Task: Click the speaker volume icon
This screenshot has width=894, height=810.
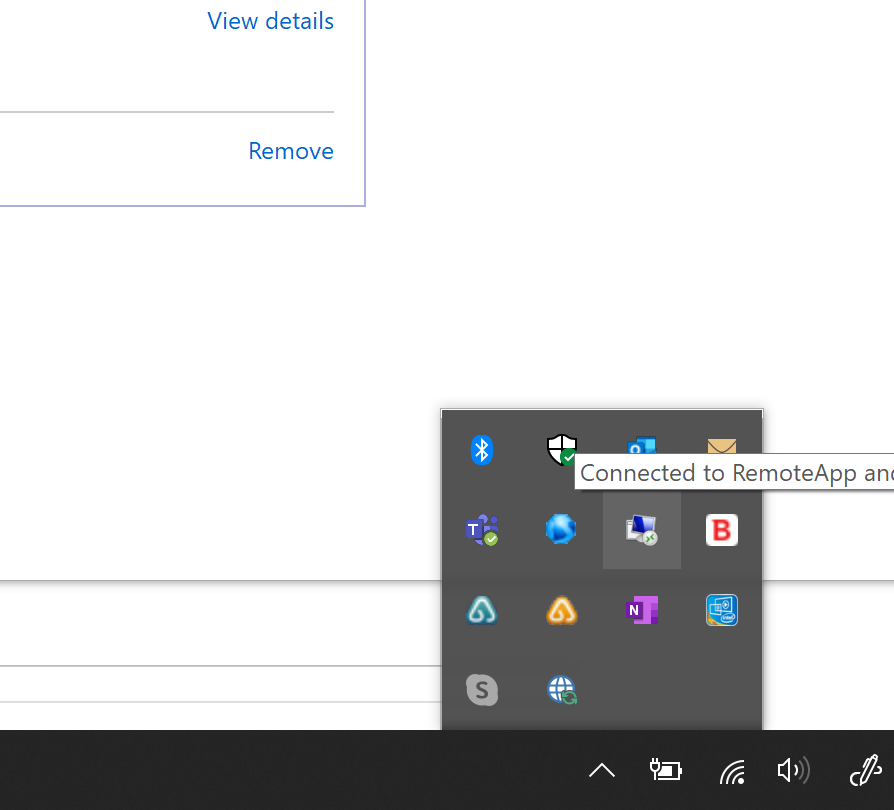Action: tap(794, 771)
